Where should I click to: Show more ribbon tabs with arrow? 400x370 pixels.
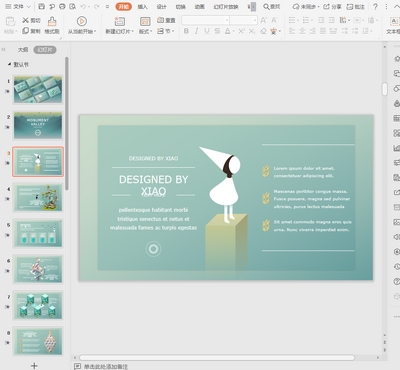[x=253, y=7]
